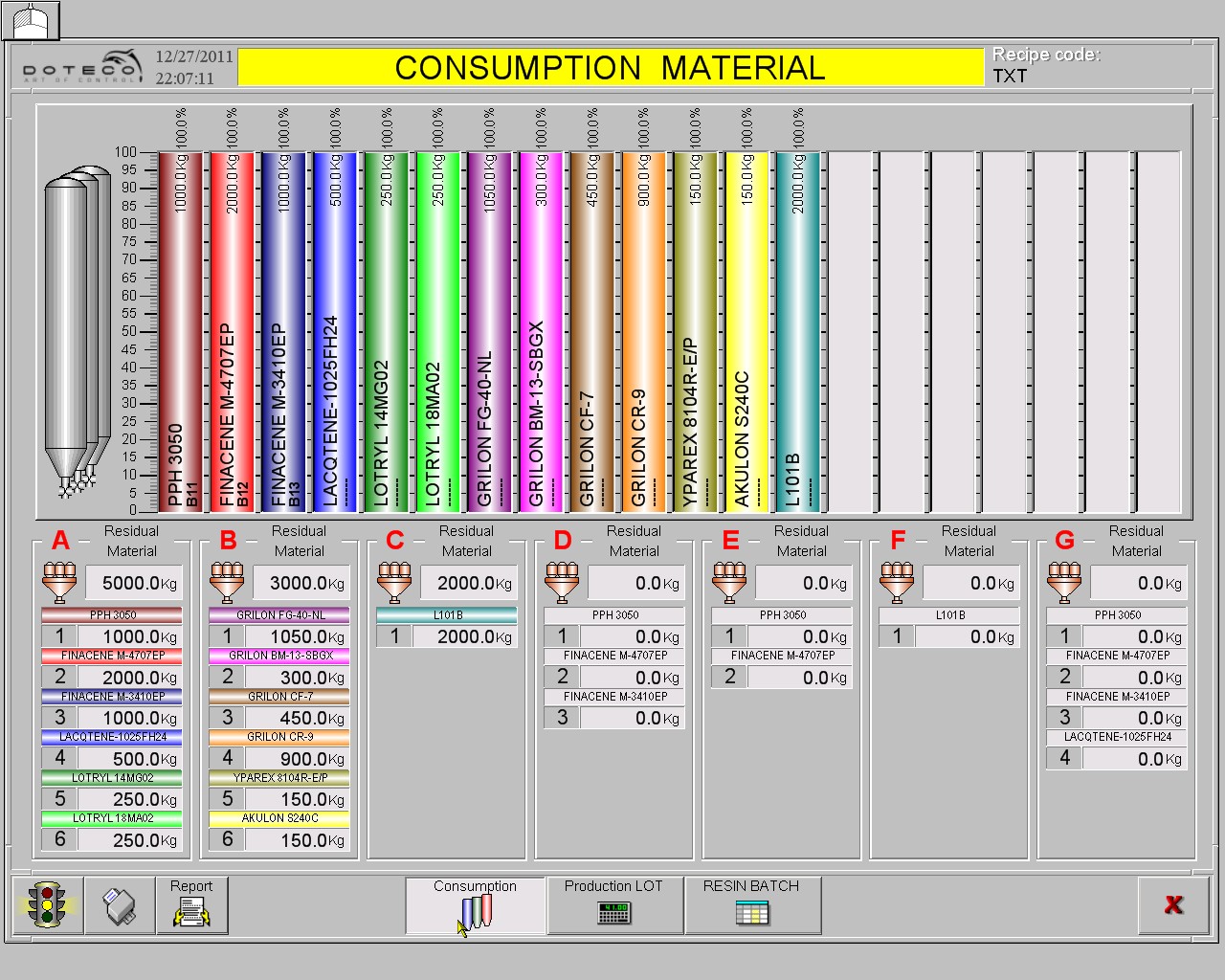Open the Report button
1225x980 pixels.
[191, 905]
